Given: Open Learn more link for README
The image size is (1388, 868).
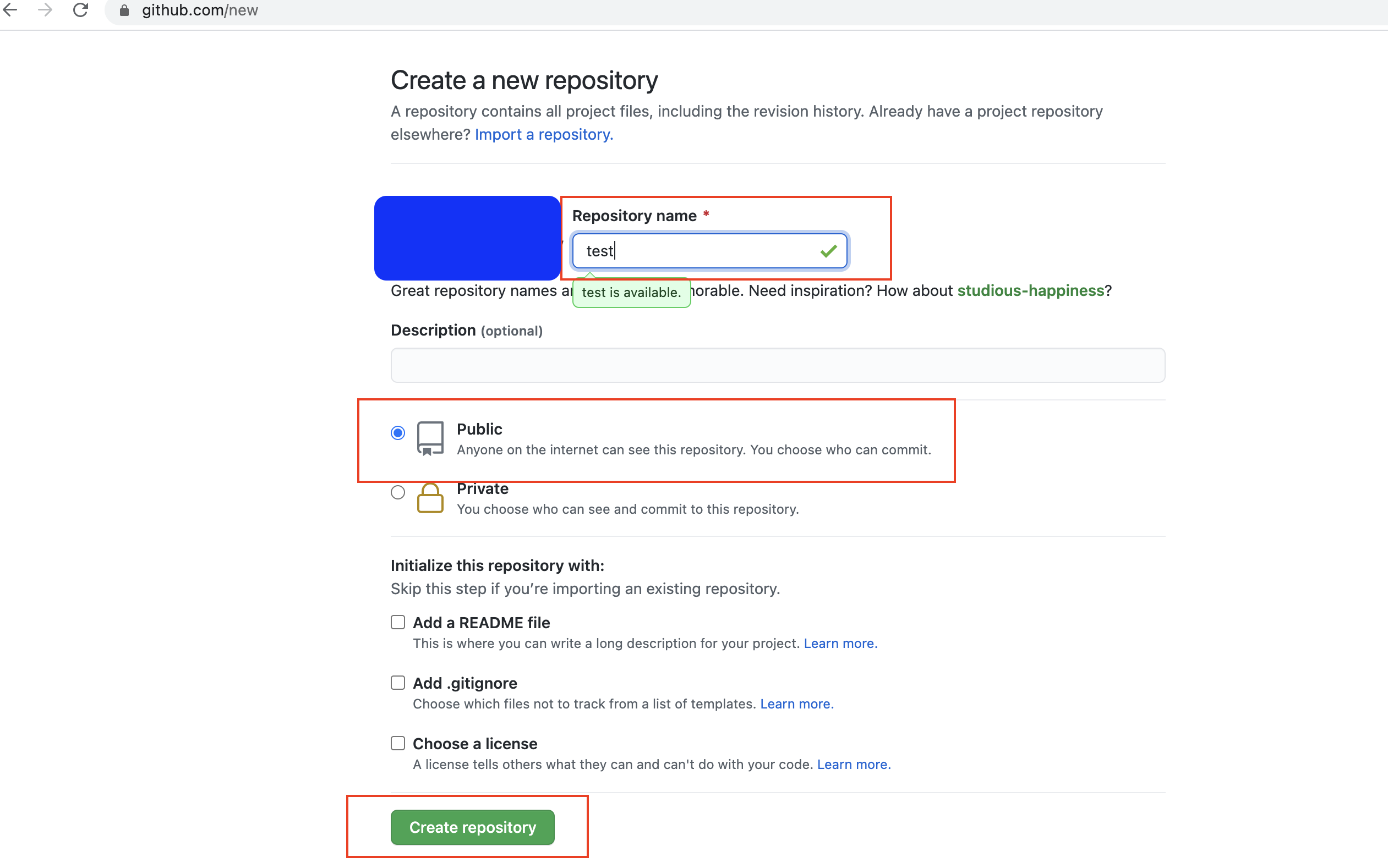Looking at the screenshot, I should tap(840, 644).
